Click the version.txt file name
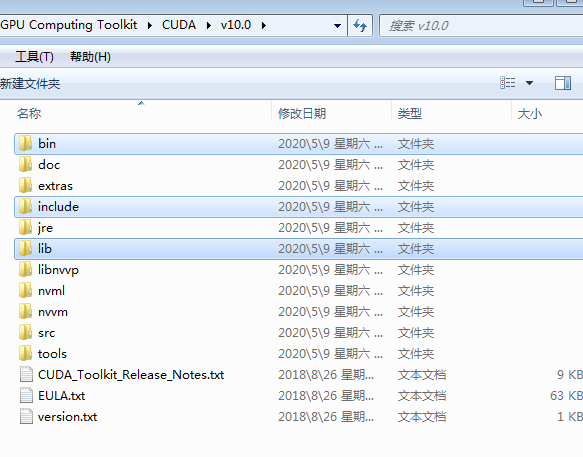583x457 pixels. tap(67, 416)
